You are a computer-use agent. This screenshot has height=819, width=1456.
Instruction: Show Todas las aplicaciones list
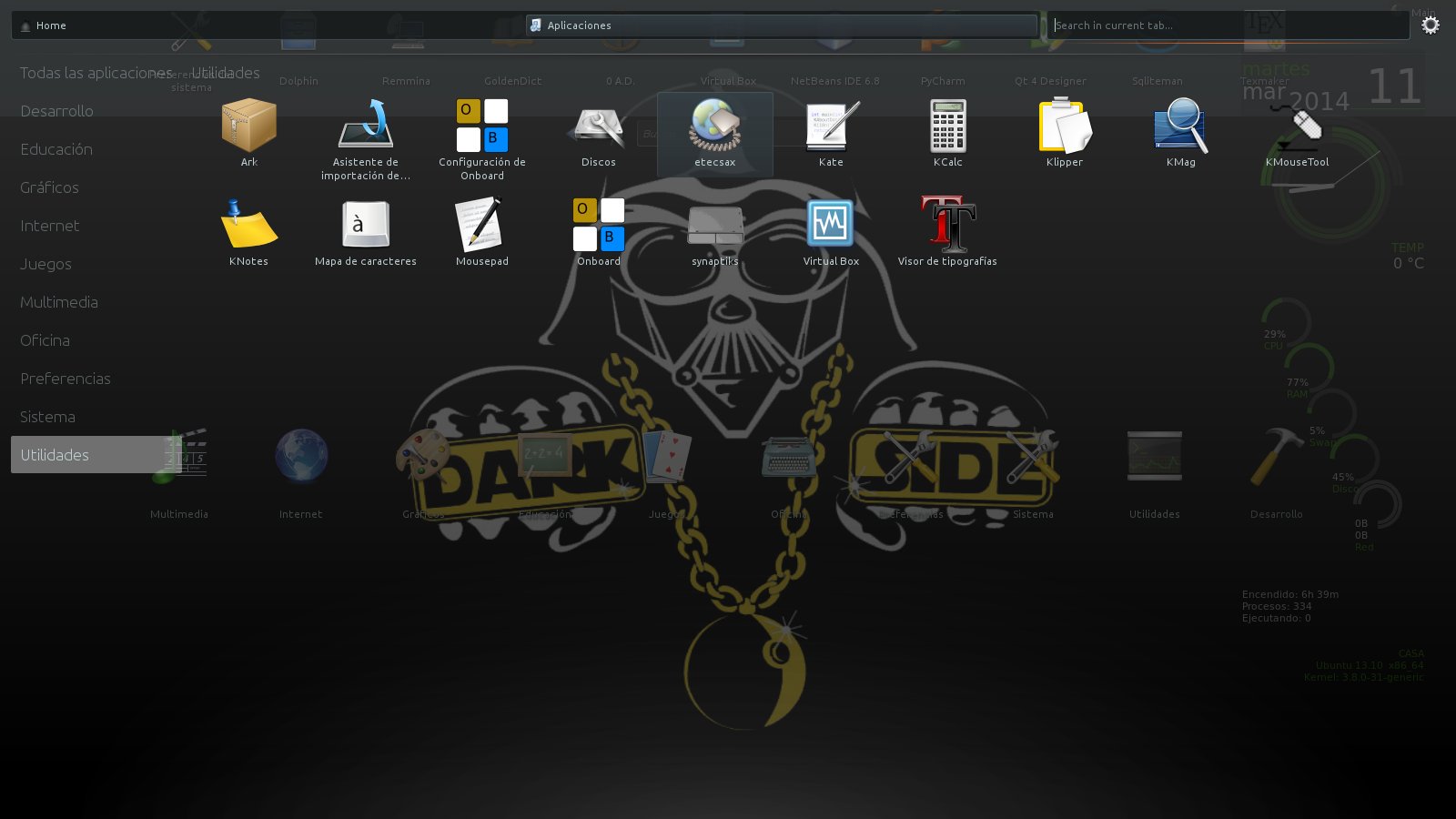(x=96, y=73)
